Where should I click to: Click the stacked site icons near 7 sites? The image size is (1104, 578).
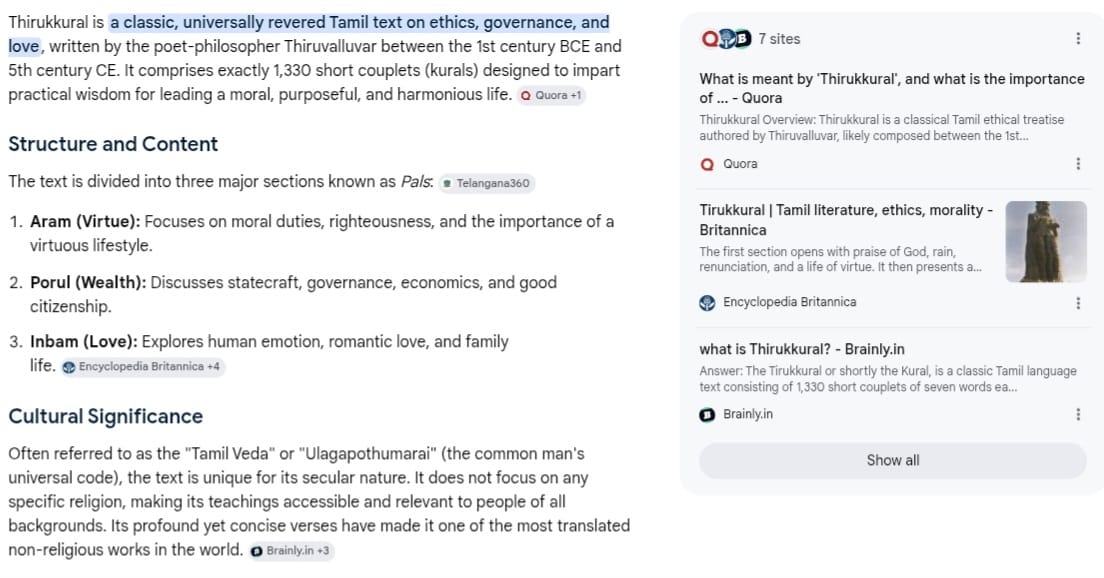[726, 39]
